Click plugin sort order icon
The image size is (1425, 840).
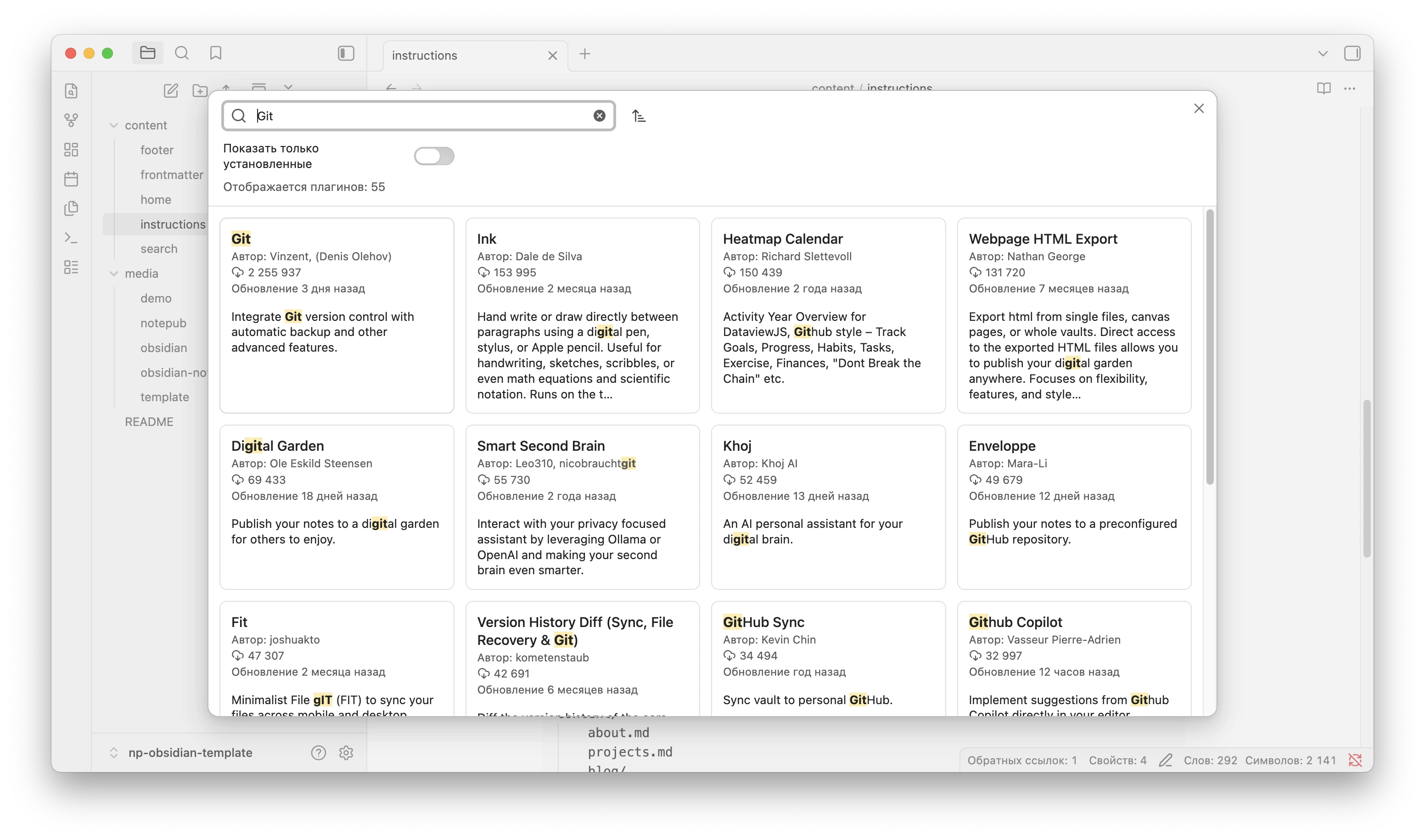point(639,116)
